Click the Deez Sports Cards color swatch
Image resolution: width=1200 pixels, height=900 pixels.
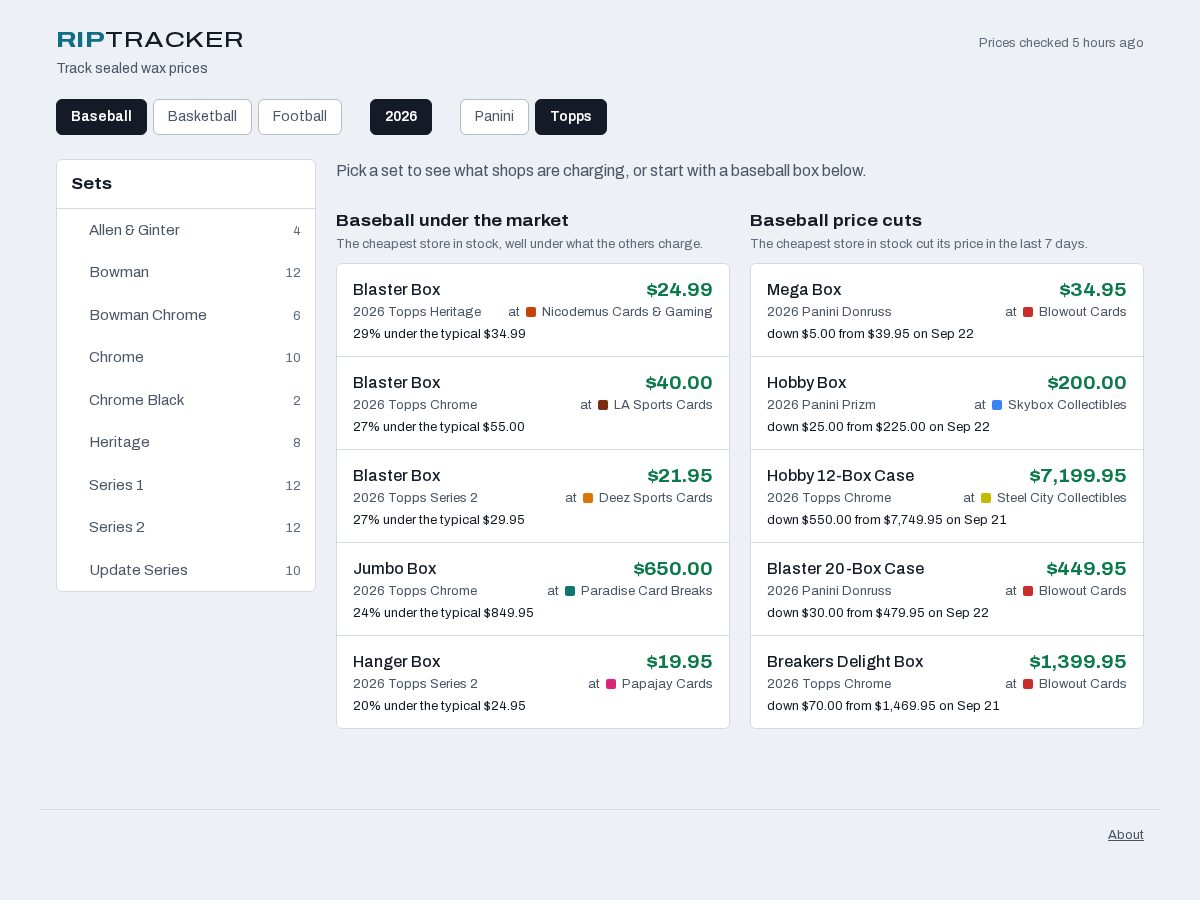click(x=588, y=498)
